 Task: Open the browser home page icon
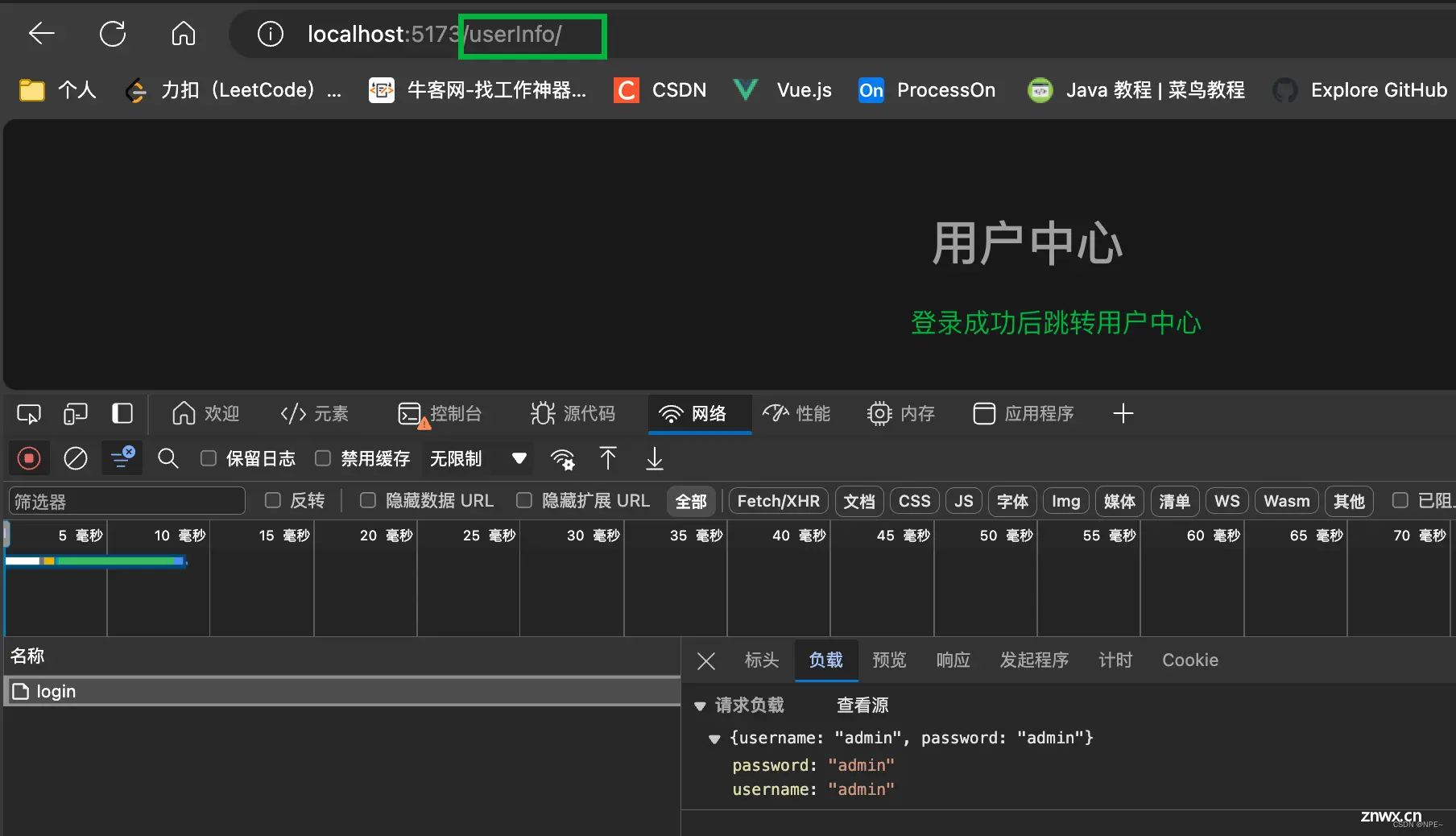pos(184,34)
